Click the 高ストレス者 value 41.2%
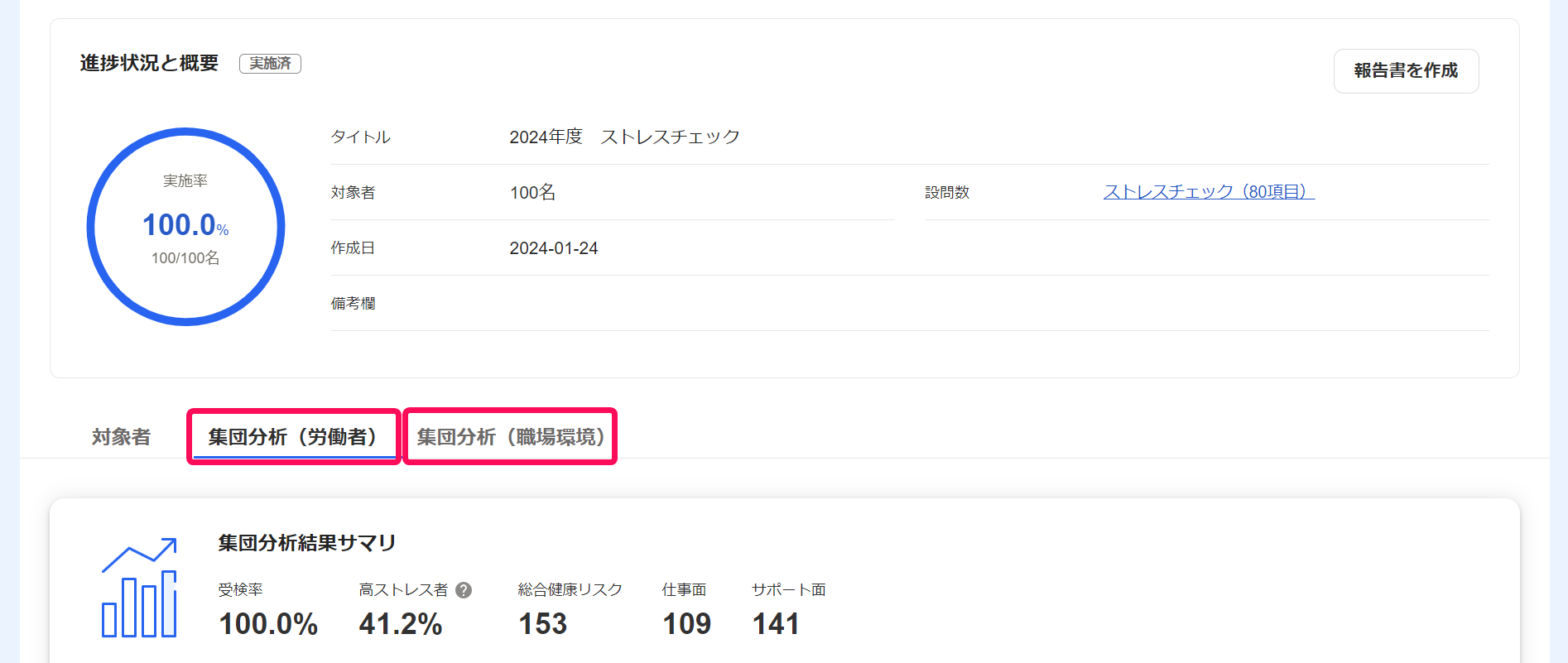The image size is (1568, 663). 401,624
